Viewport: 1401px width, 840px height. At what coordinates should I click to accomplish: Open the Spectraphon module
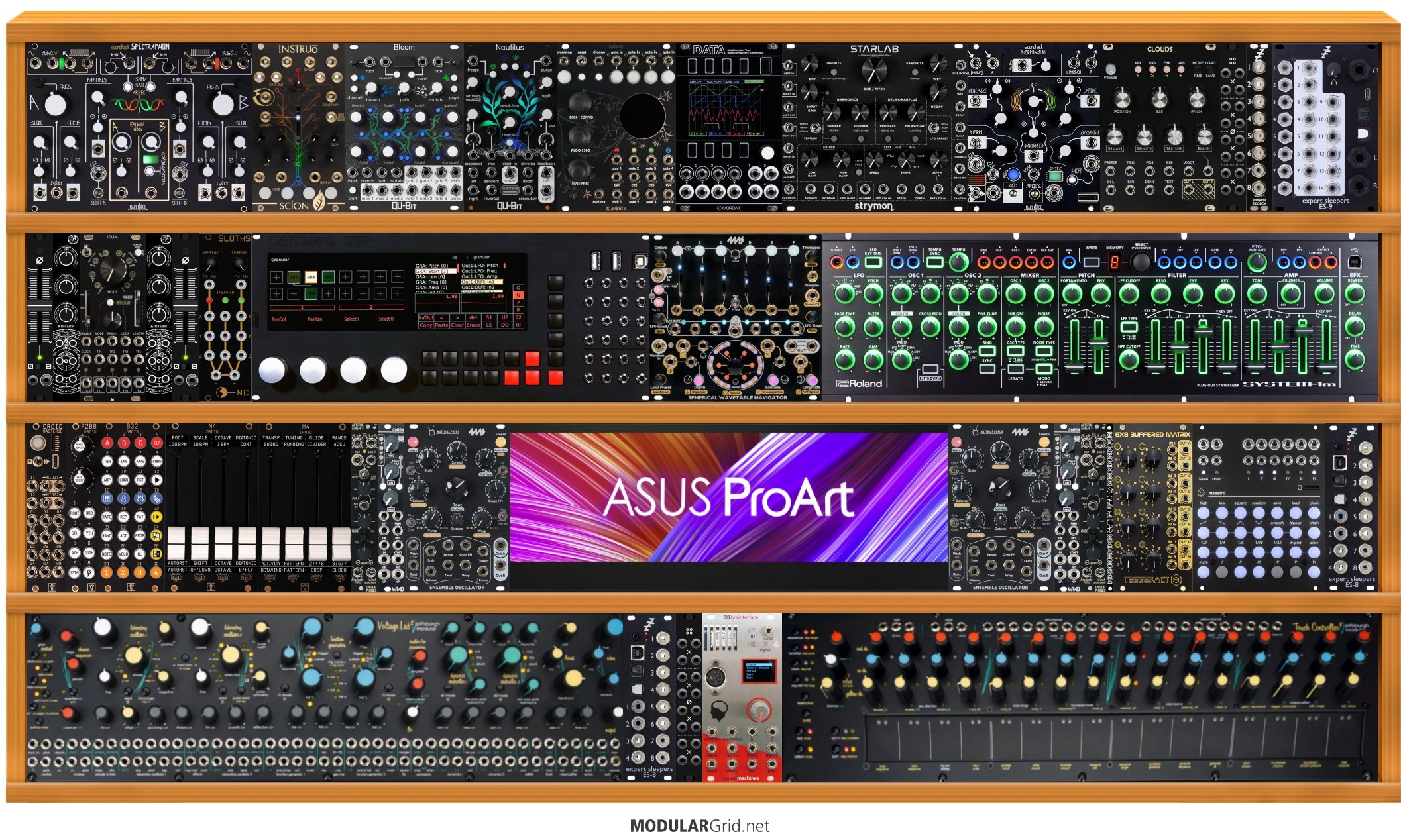point(139,127)
